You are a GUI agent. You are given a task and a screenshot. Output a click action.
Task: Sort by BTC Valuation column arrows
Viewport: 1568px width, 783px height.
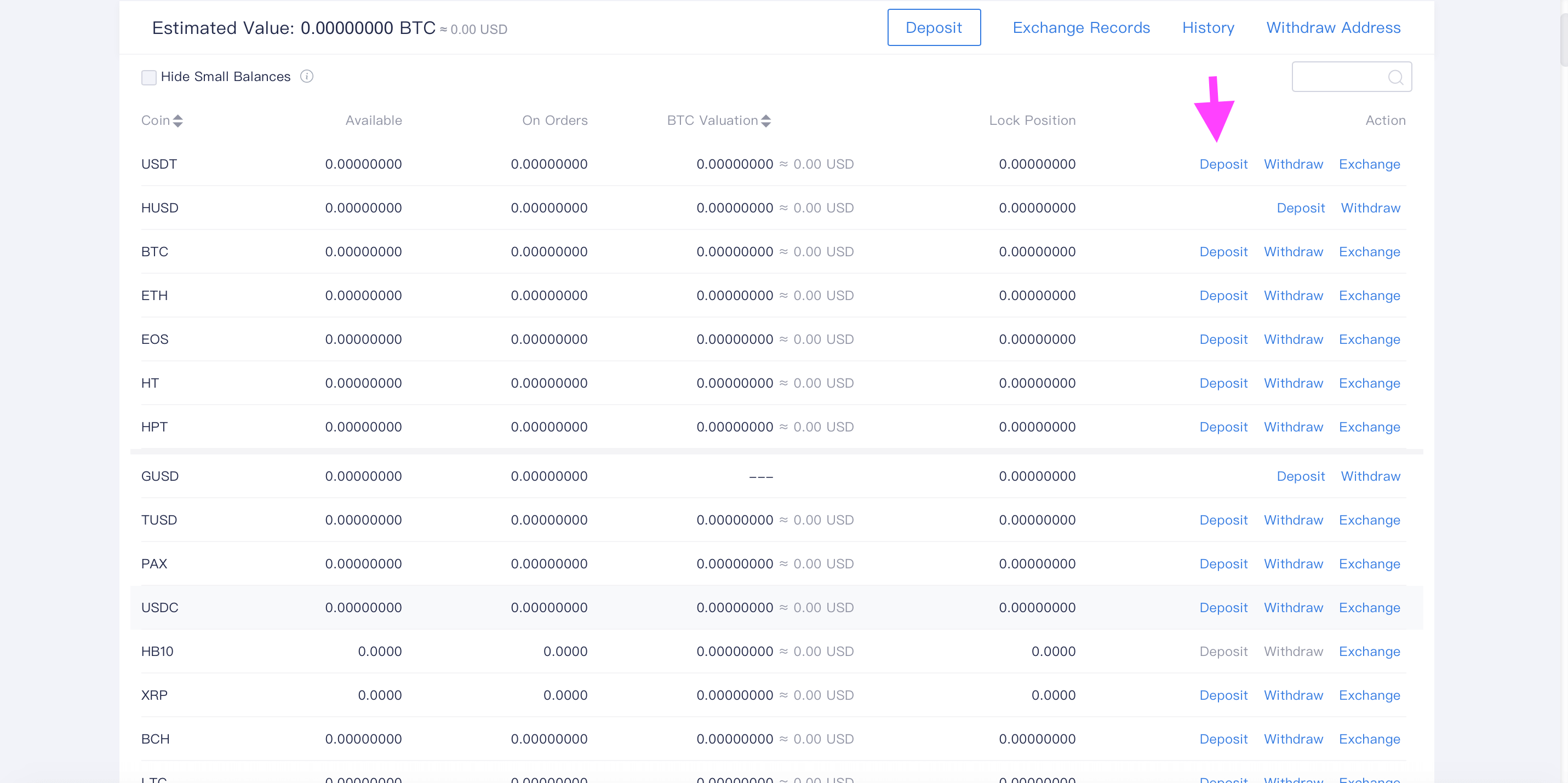tap(766, 120)
